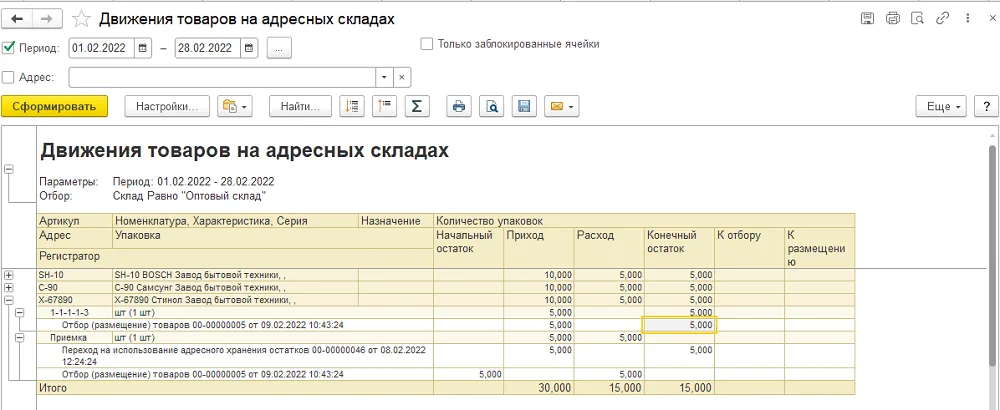Click the К отбору column header
Screen dimensions: 1000x410
(749, 247)
